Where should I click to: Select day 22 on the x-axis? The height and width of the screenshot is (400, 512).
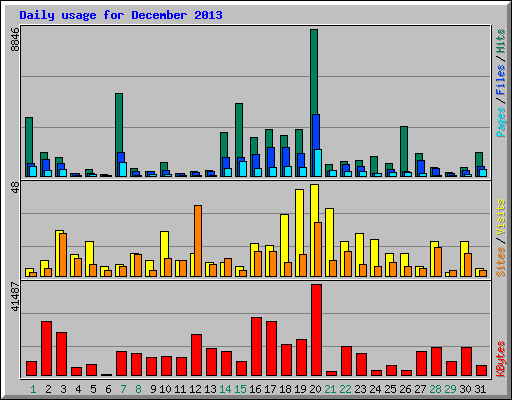[x=345, y=389]
